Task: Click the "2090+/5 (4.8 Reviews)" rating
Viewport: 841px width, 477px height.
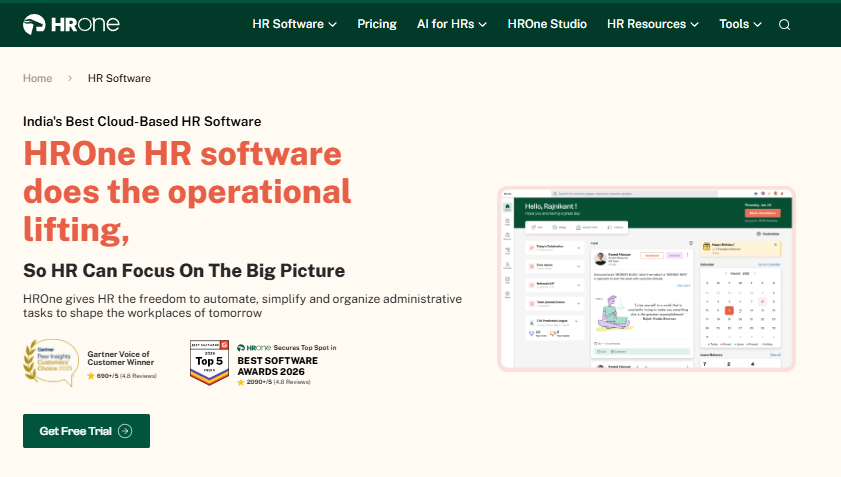Action: click(274, 382)
